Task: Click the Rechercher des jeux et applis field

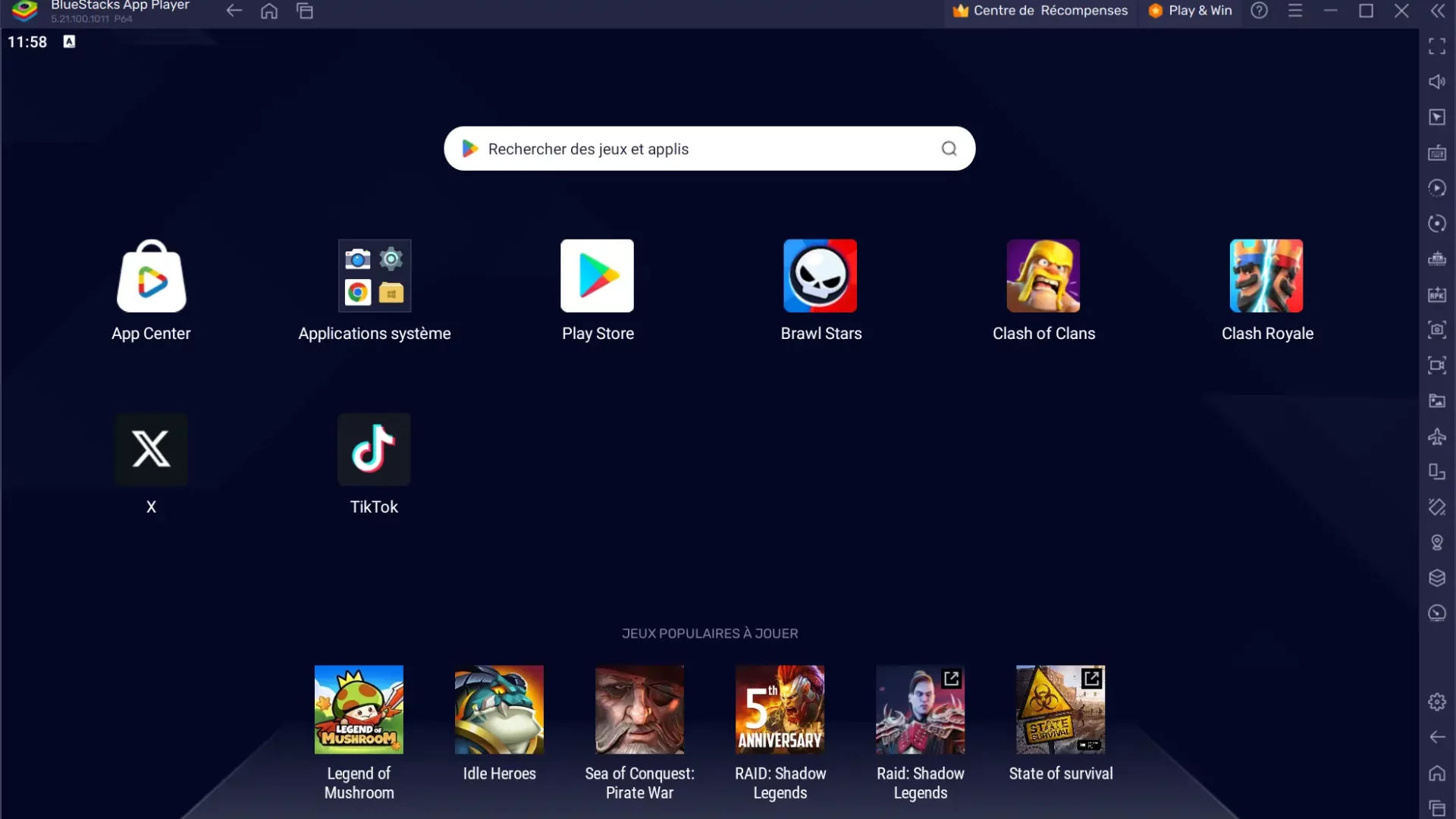Action: click(x=709, y=149)
